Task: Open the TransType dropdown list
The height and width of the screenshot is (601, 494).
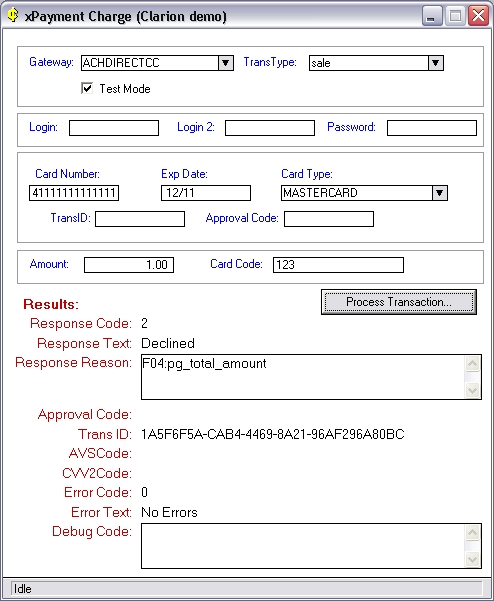Action: tap(436, 63)
